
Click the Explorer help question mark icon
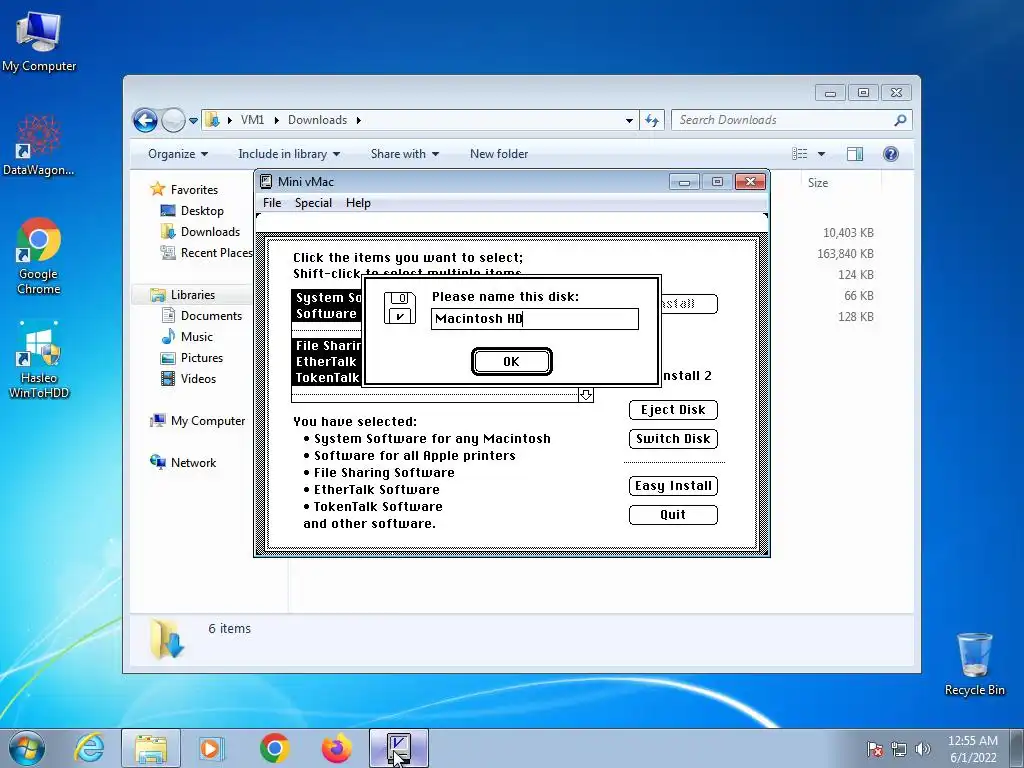click(890, 153)
